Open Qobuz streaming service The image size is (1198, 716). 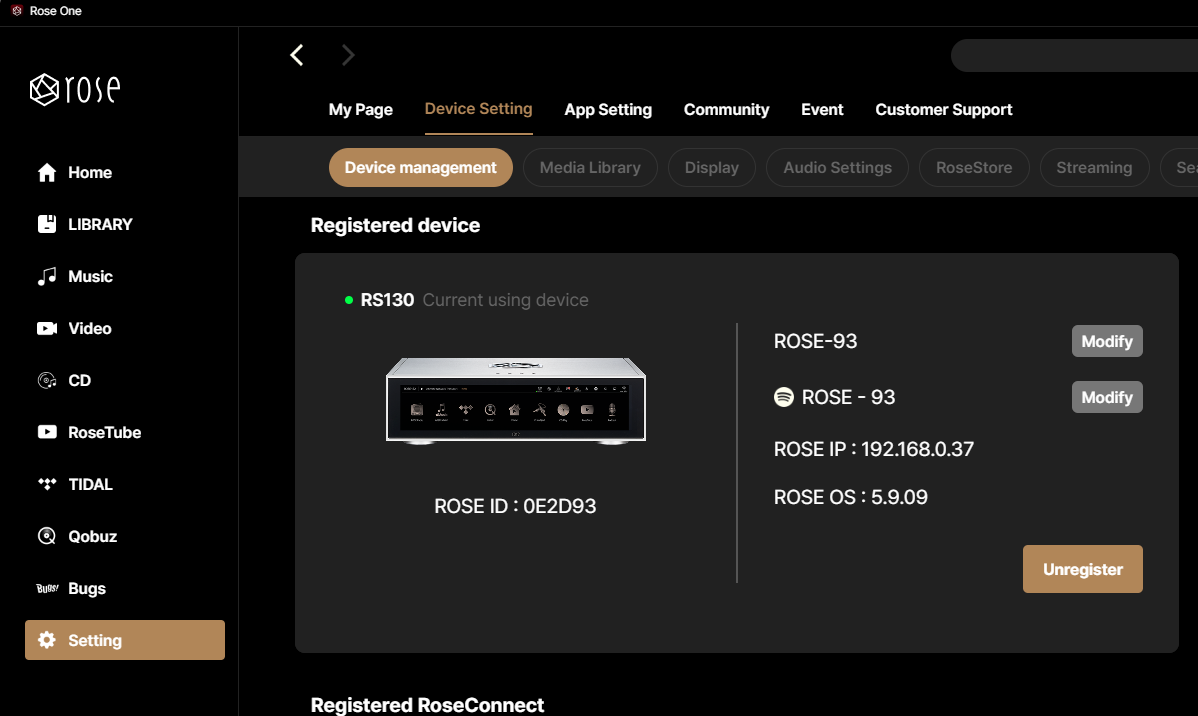[92, 537]
